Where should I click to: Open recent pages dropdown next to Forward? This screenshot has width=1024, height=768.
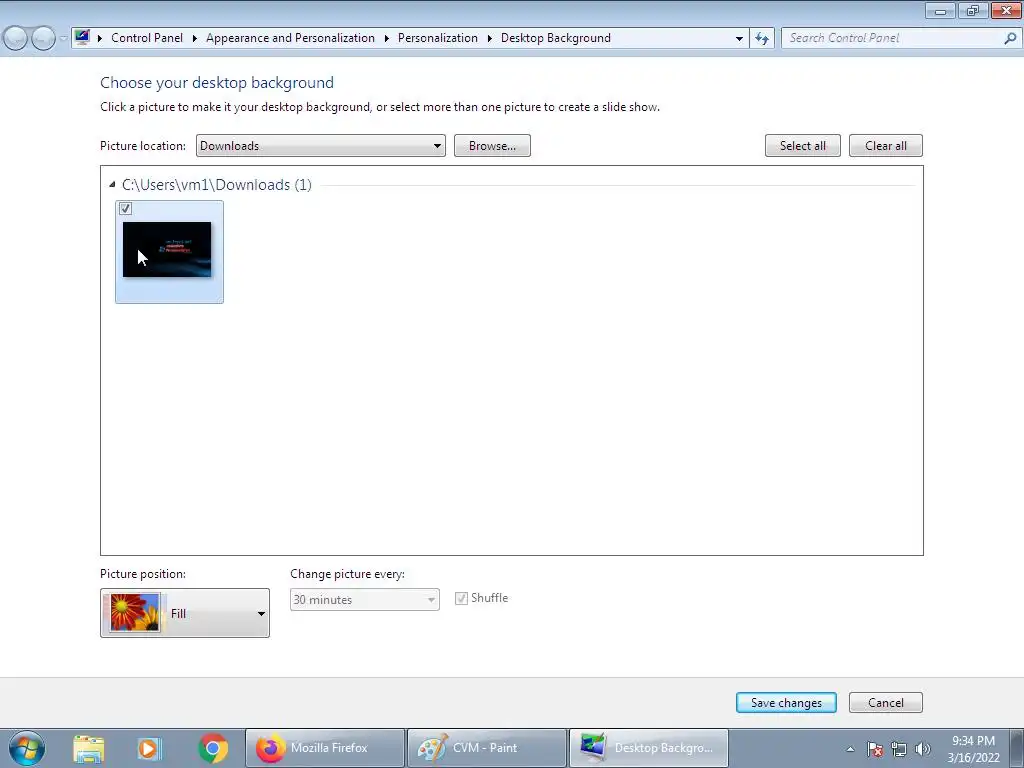[63, 39]
